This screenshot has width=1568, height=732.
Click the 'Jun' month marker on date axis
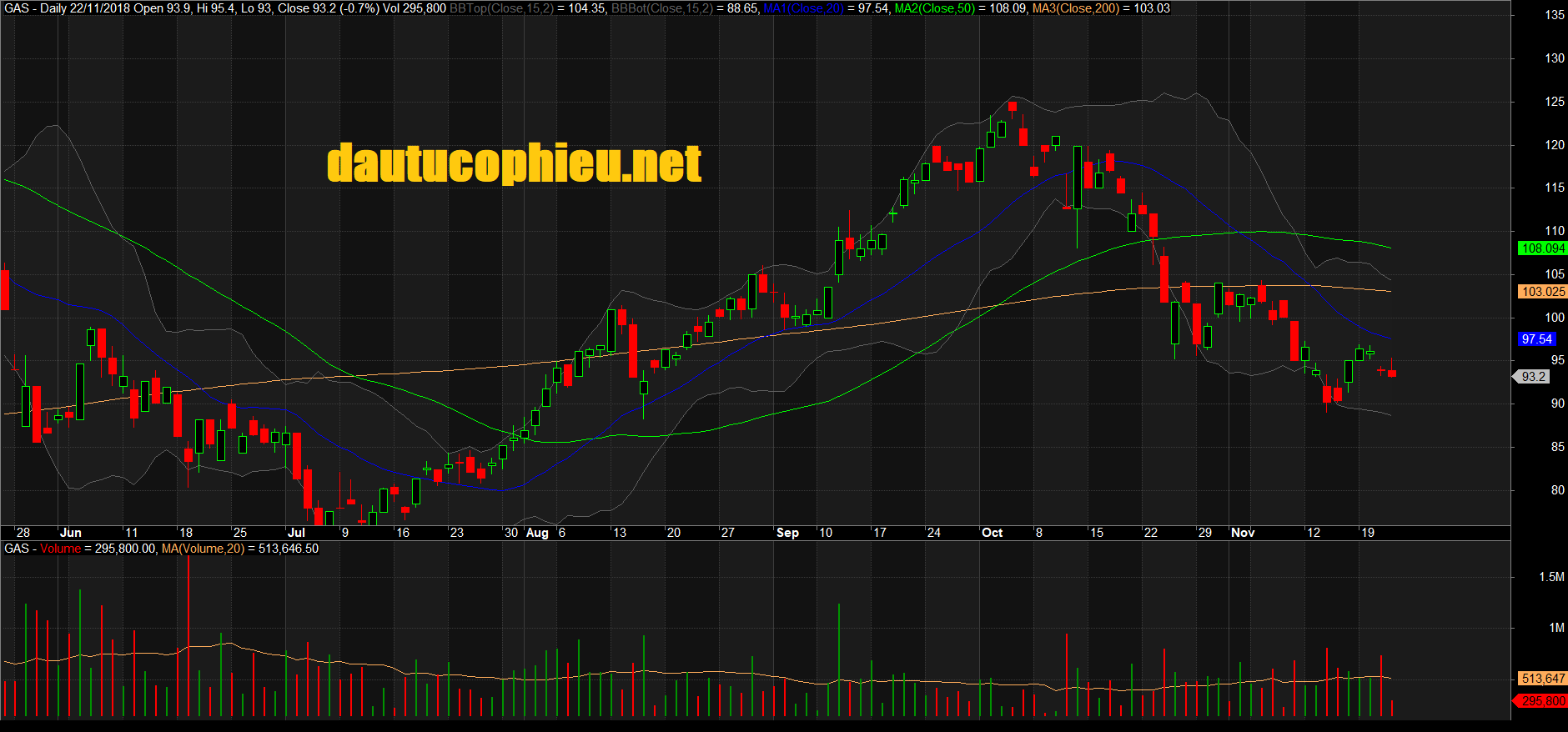click(x=71, y=533)
